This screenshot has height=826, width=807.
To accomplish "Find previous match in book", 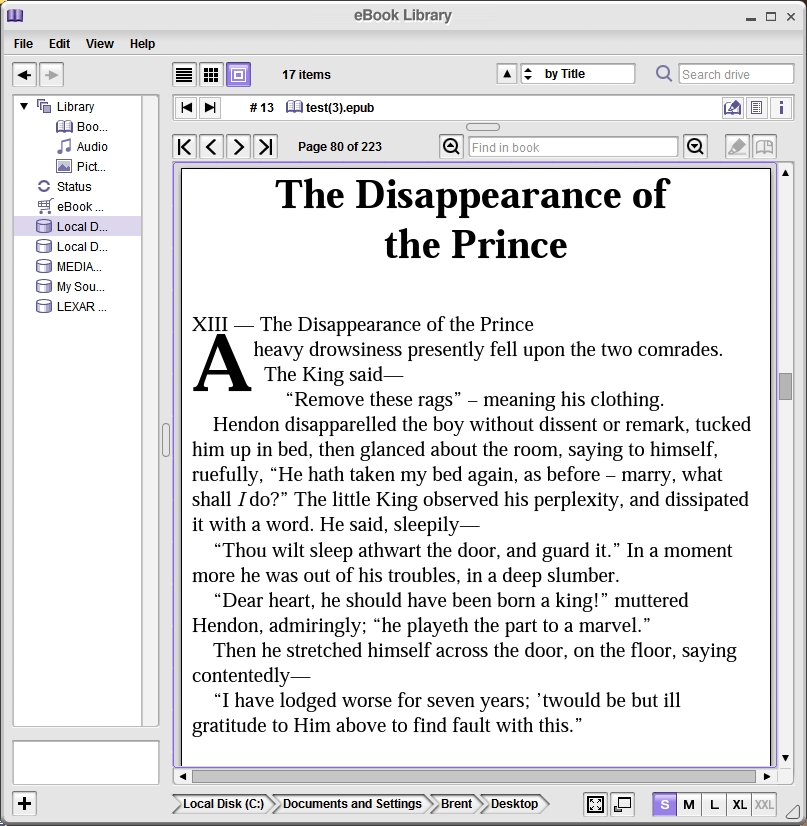I will pyautogui.click(x=451, y=146).
